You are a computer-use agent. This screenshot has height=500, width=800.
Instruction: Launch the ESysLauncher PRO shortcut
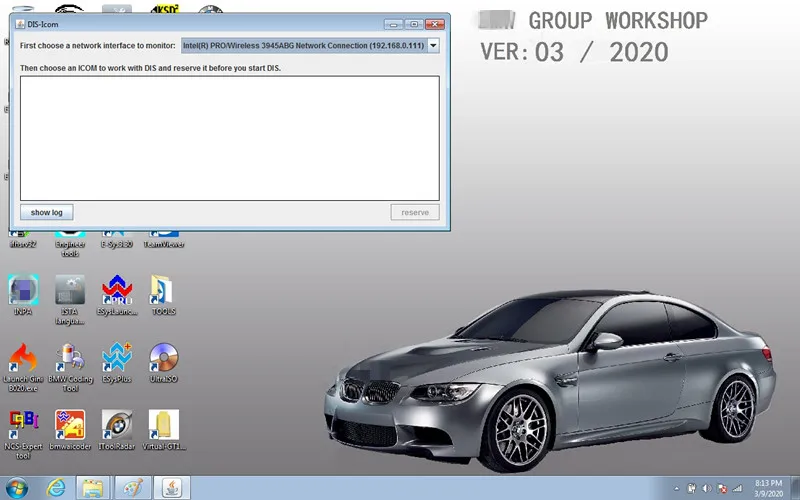[x=117, y=295]
